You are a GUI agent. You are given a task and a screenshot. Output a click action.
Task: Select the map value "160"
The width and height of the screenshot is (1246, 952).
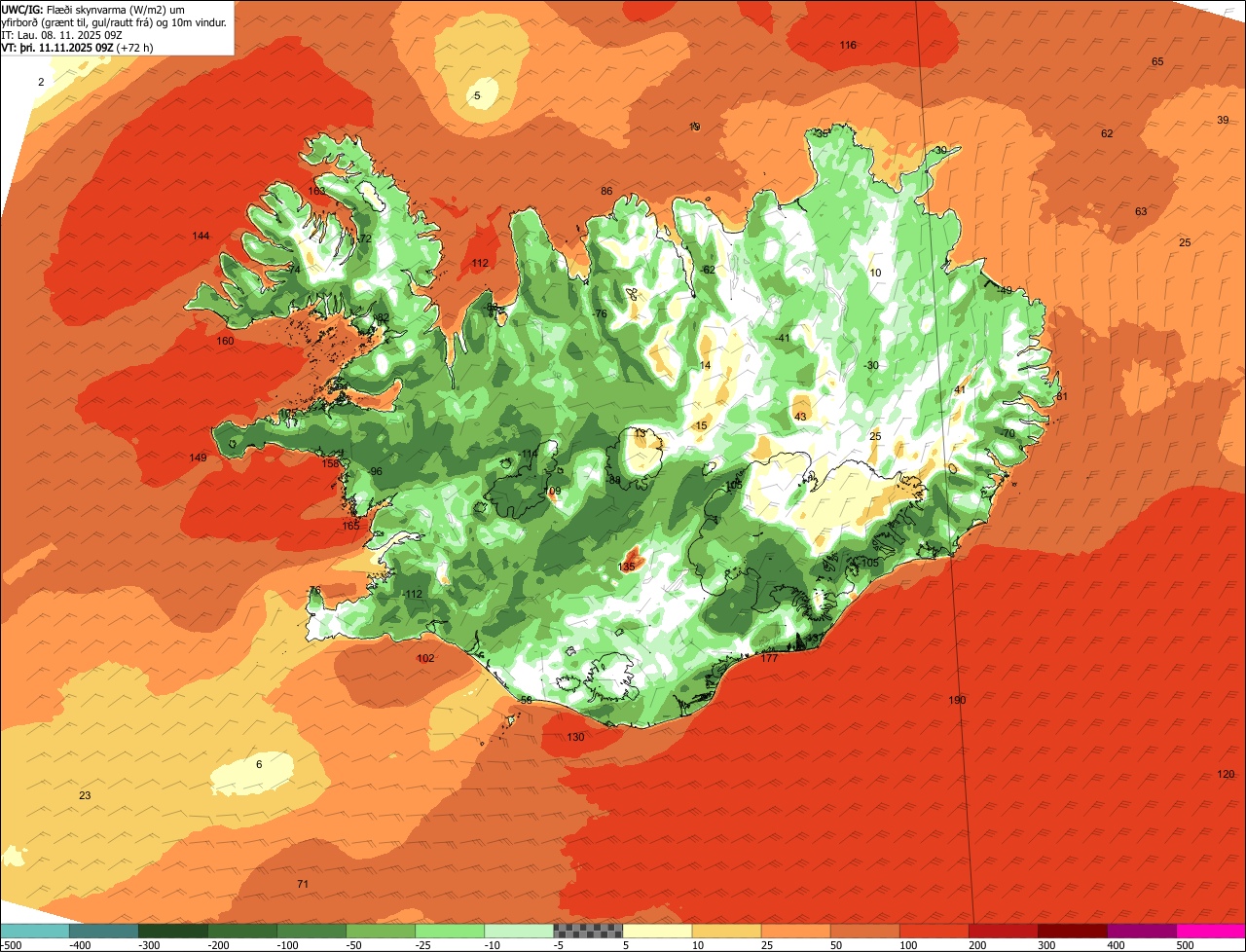coord(225,341)
